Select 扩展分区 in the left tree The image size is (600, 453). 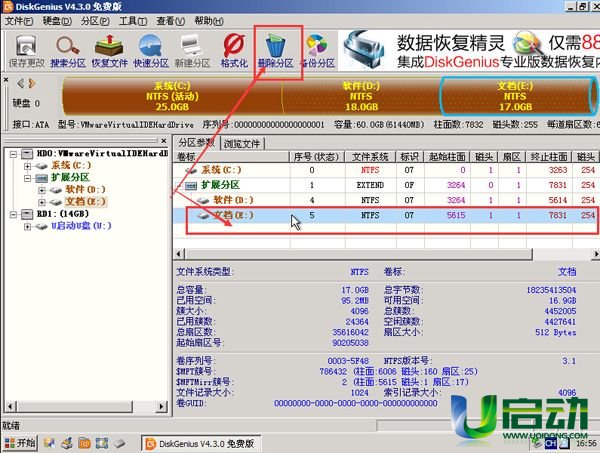70,178
